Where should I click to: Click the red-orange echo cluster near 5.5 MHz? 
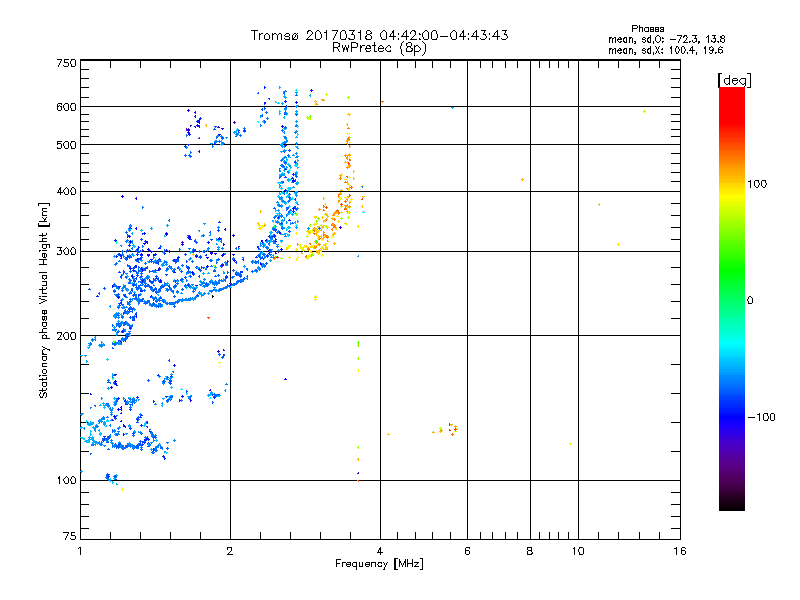[453, 429]
